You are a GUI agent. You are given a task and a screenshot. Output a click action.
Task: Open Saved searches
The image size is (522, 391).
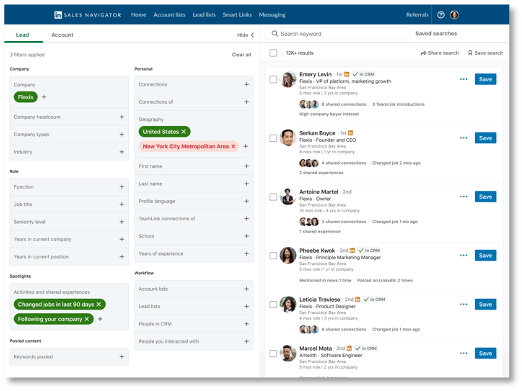coord(436,33)
